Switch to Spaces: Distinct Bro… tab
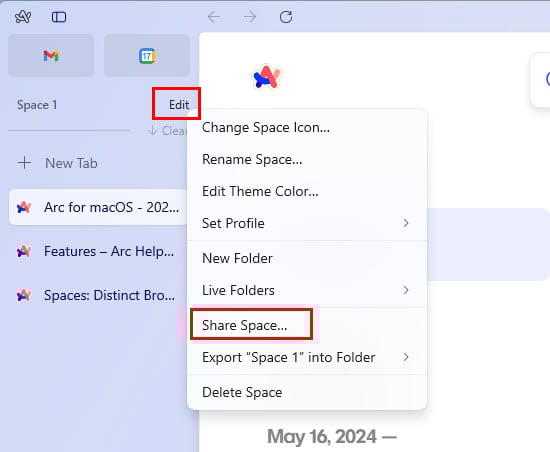550x452 pixels. (x=98, y=295)
